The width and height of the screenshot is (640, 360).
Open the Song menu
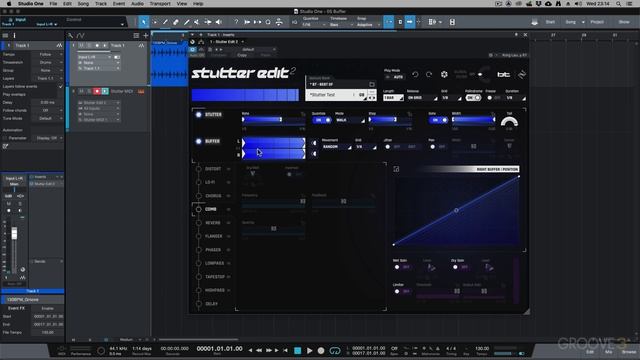(83, 4)
